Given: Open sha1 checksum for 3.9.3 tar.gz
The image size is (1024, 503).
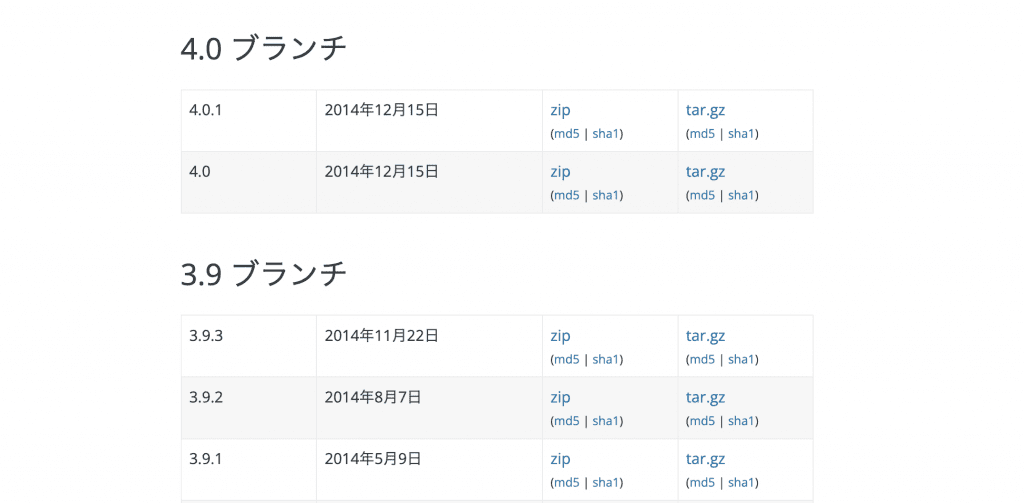Looking at the screenshot, I should [x=741, y=360].
